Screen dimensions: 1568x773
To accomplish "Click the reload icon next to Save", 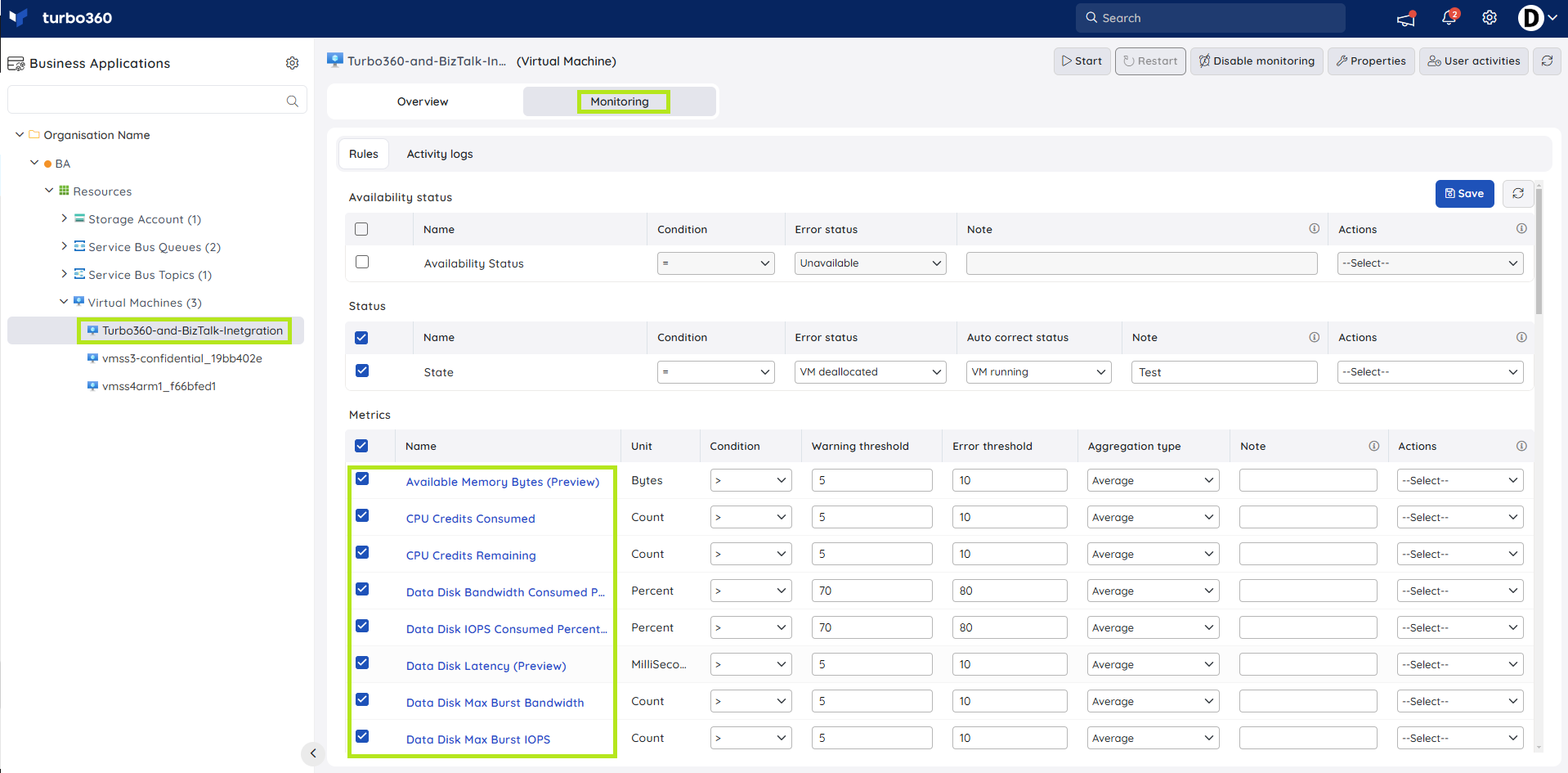I will click(x=1518, y=194).
